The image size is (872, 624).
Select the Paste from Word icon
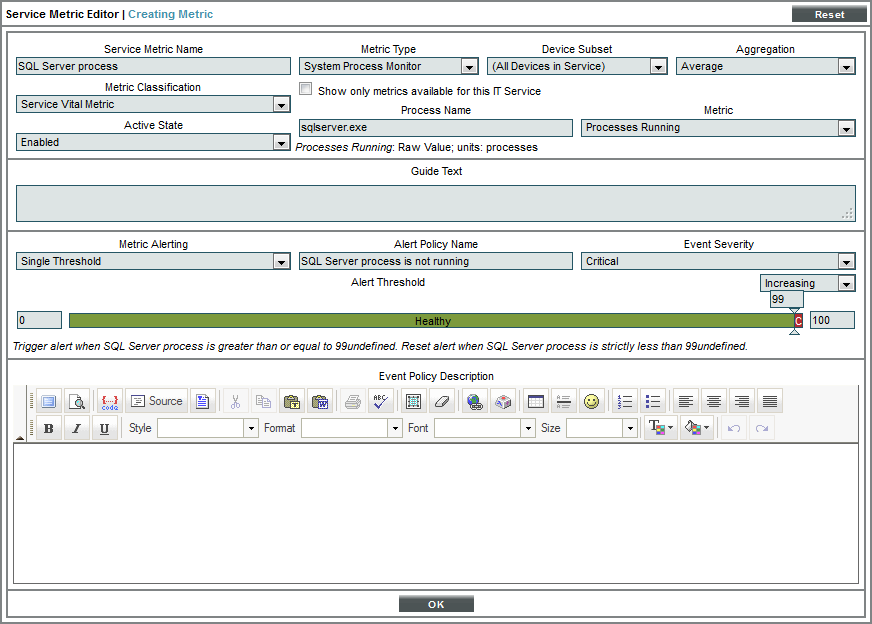tap(320, 400)
